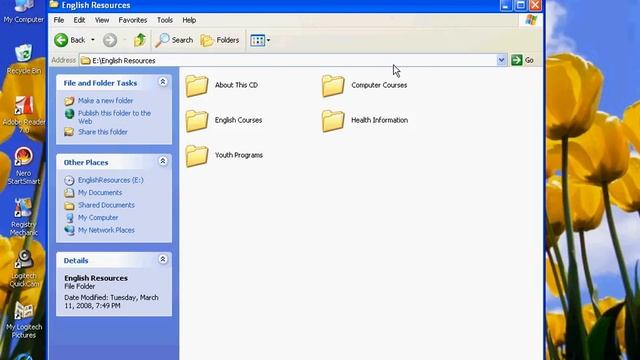
Task: Select the Computer Courses folder icon
Action: click(x=333, y=86)
